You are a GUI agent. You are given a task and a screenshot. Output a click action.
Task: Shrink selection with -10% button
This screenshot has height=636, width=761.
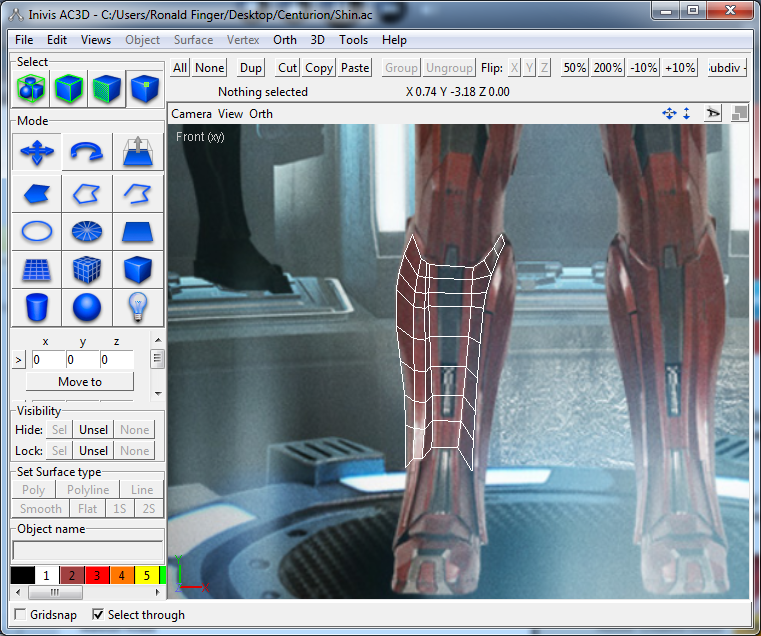tap(643, 68)
